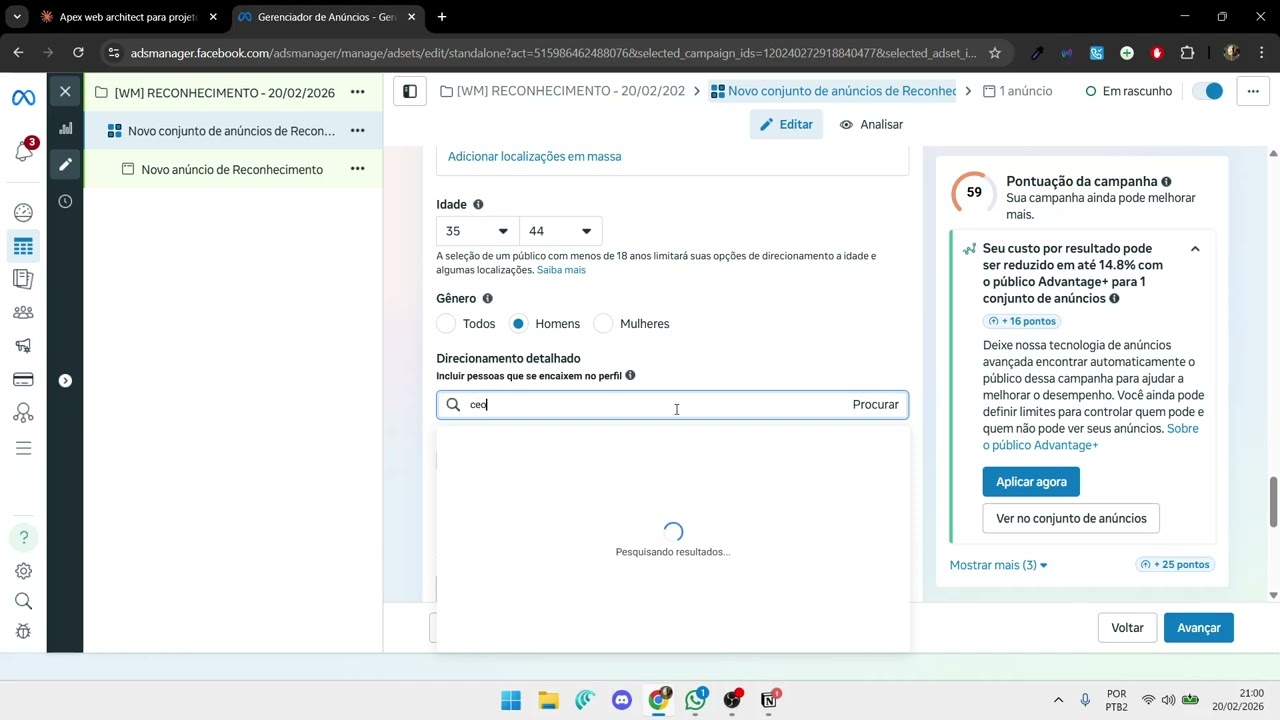Select the Homens gender option
Viewport: 1280px width, 720px height.
[x=519, y=323]
